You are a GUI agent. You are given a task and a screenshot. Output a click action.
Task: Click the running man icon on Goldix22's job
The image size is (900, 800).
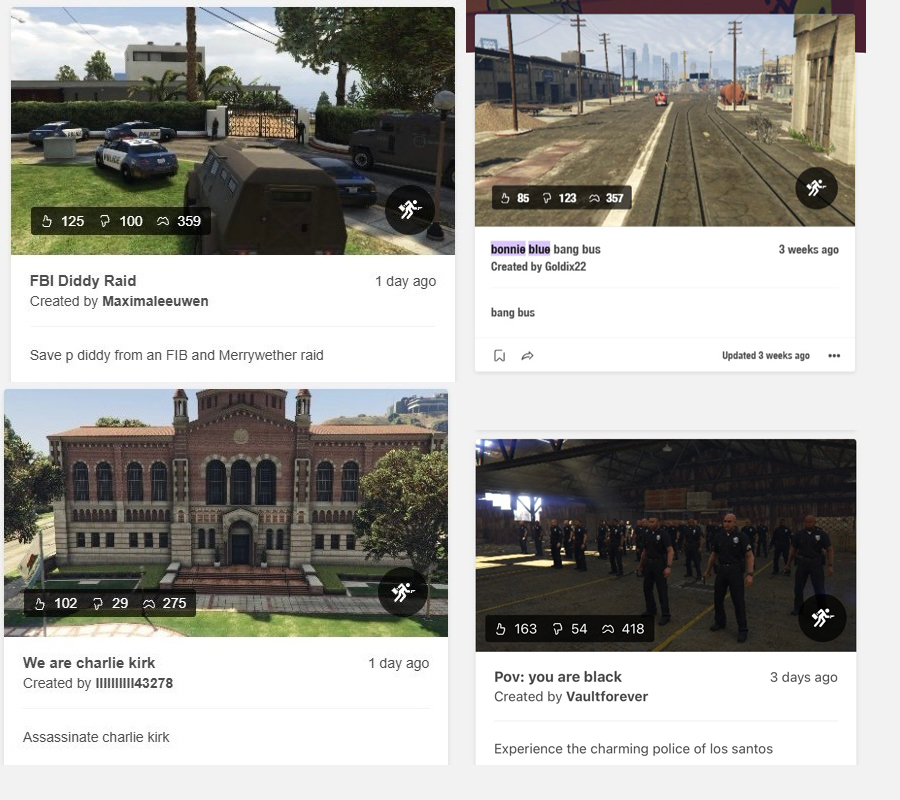[x=816, y=187]
